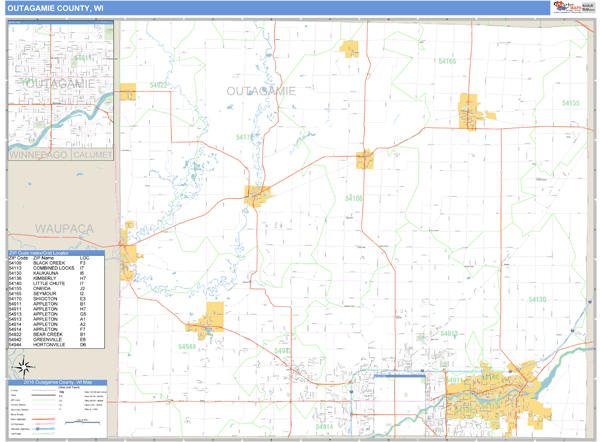Viewport: 600px width, 442px height.
Task: Click ZIP label 54922 on the map
Action: (158, 85)
